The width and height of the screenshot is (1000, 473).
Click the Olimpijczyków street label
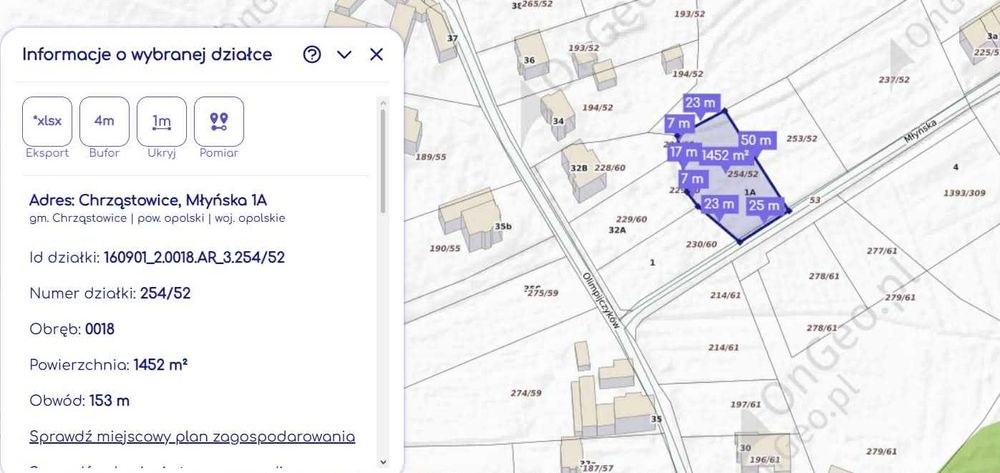pos(601,300)
